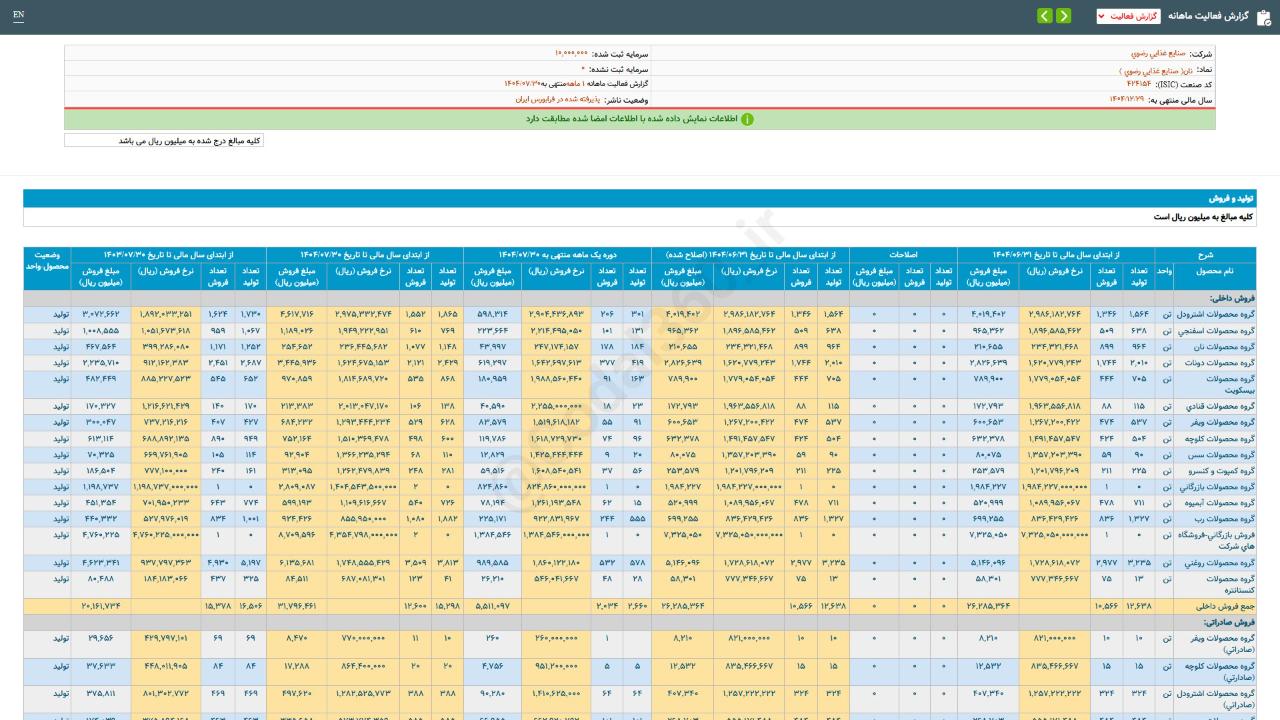Click the green next-page arrow button
The width and height of the screenshot is (1280, 720).
coord(1045,16)
